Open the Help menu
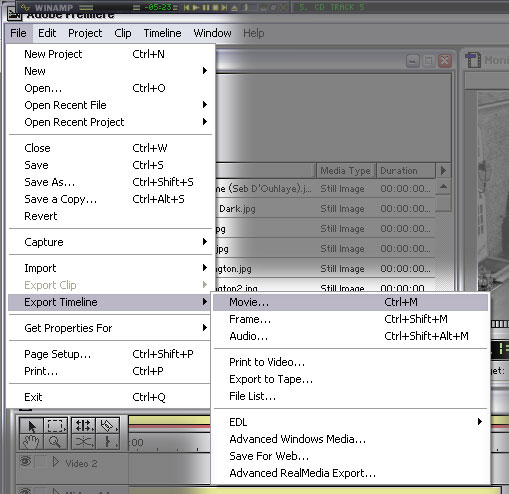This screenshot has height=494, width=509. [x=254, y=33]
